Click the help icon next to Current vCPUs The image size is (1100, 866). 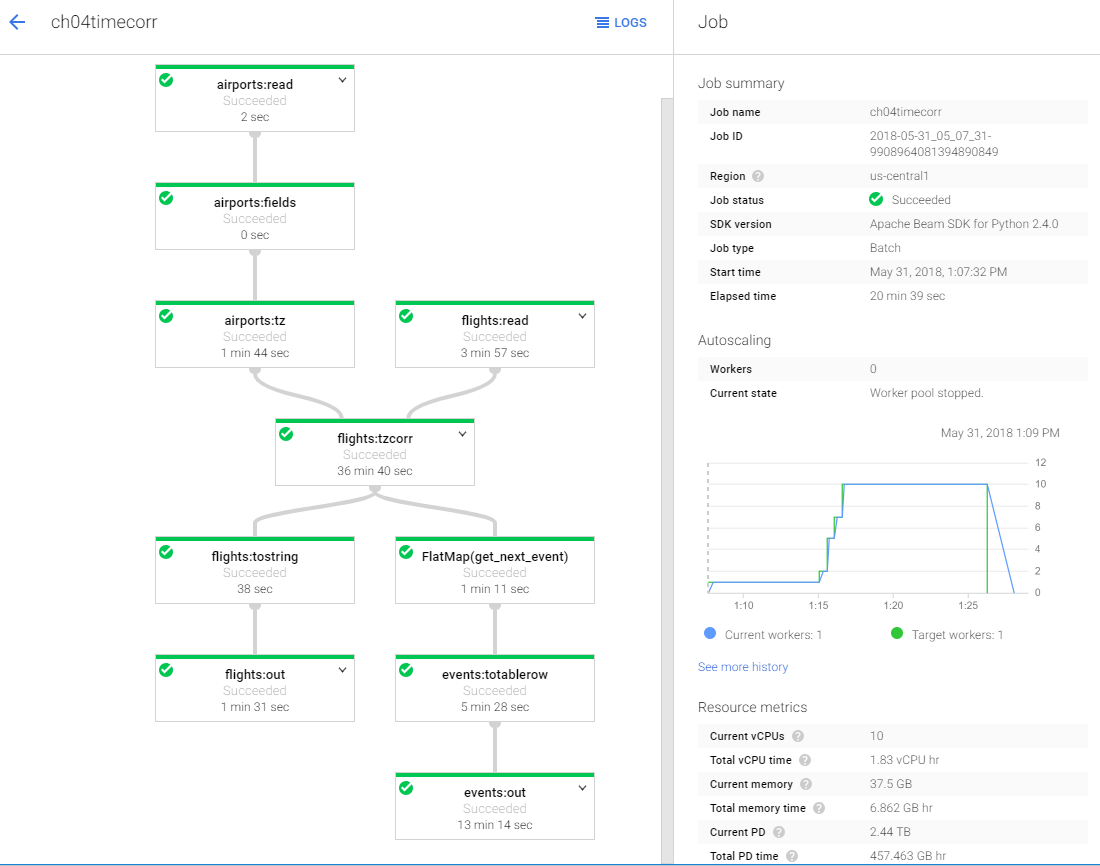pos(798,735)
